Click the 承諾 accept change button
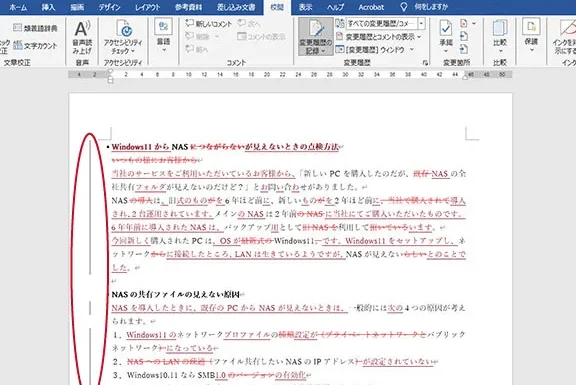The image size is (576, 385). (x=446, y=36)
